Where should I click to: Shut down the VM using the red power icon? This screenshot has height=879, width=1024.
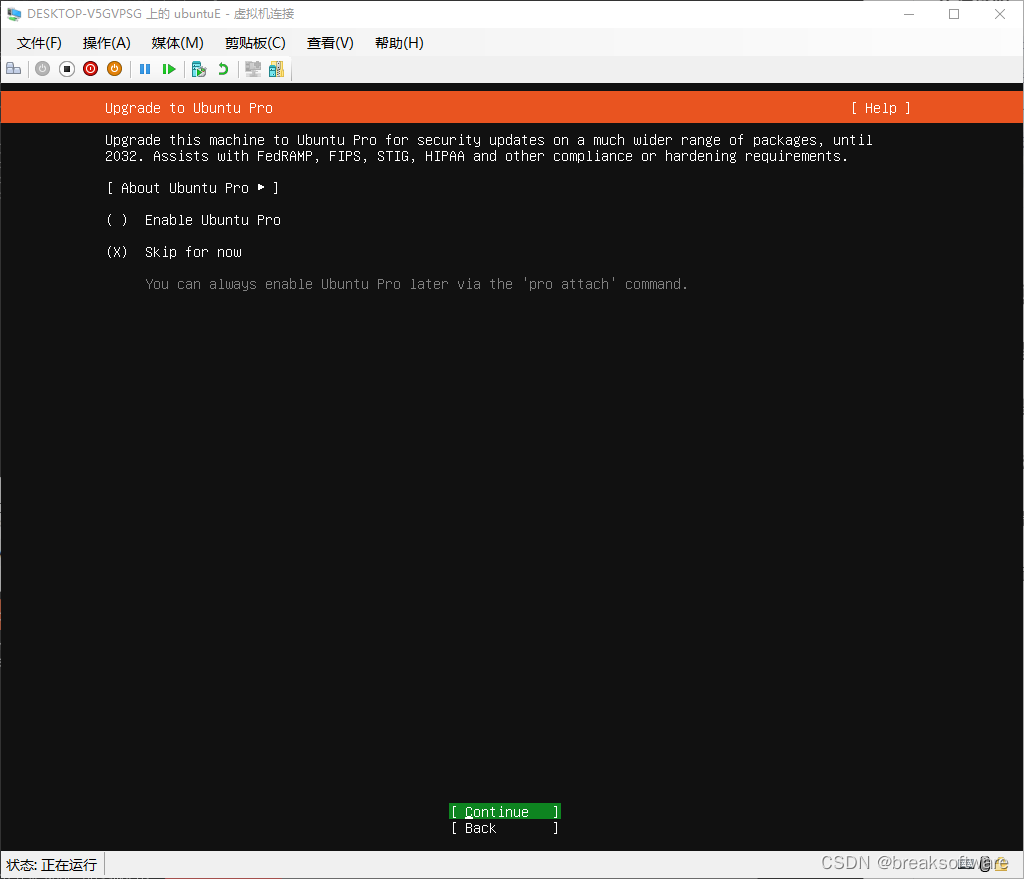[x=91, y=69]
